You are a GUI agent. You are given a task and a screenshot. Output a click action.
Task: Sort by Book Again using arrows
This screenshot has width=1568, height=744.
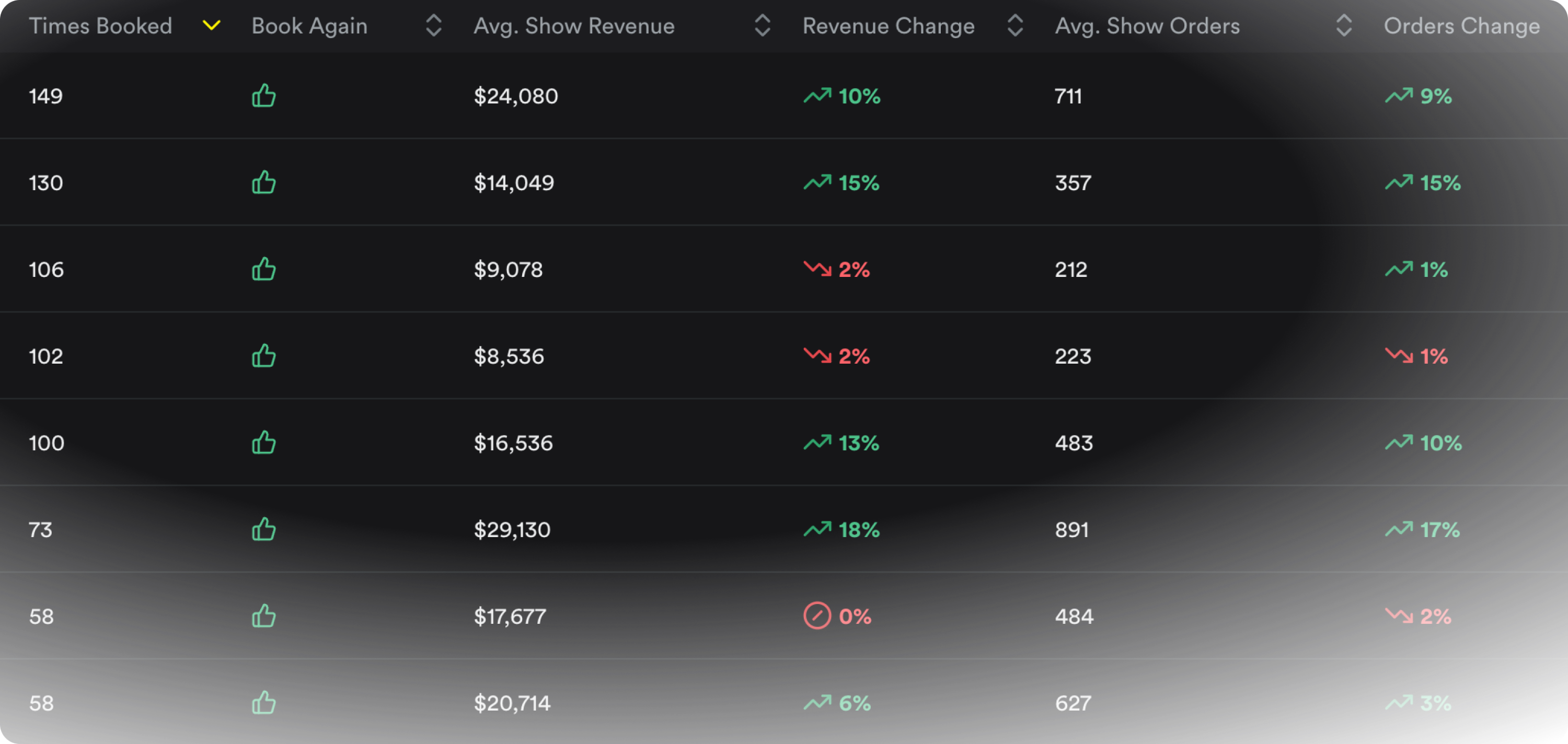[433, 26]
